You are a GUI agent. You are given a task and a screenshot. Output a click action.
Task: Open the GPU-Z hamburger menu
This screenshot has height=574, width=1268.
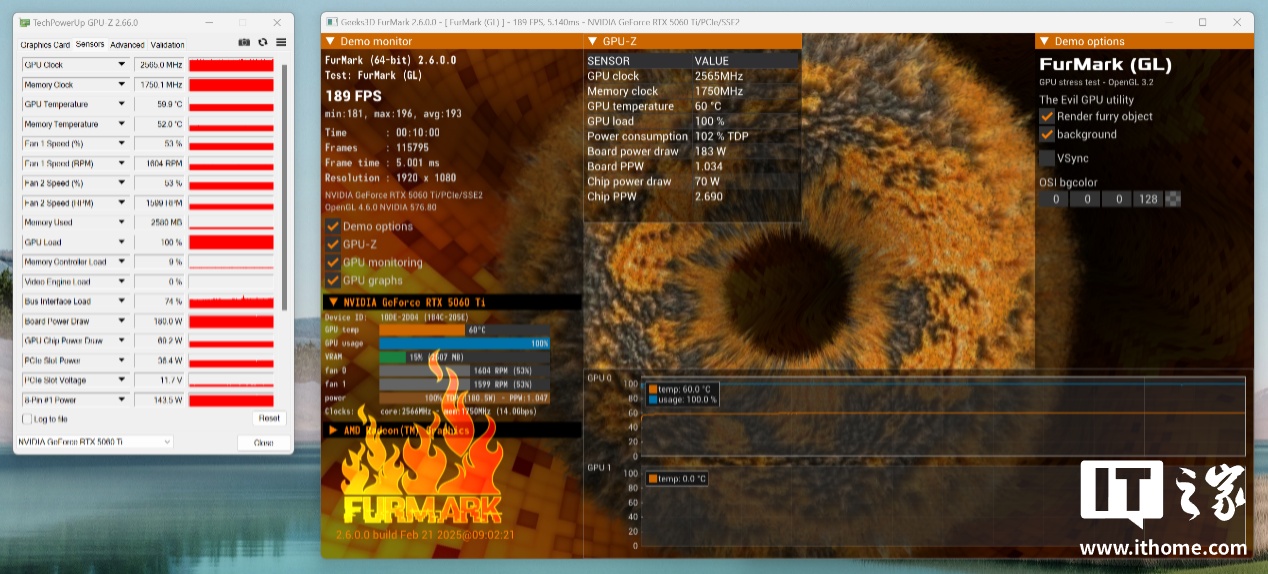[281, 43]
